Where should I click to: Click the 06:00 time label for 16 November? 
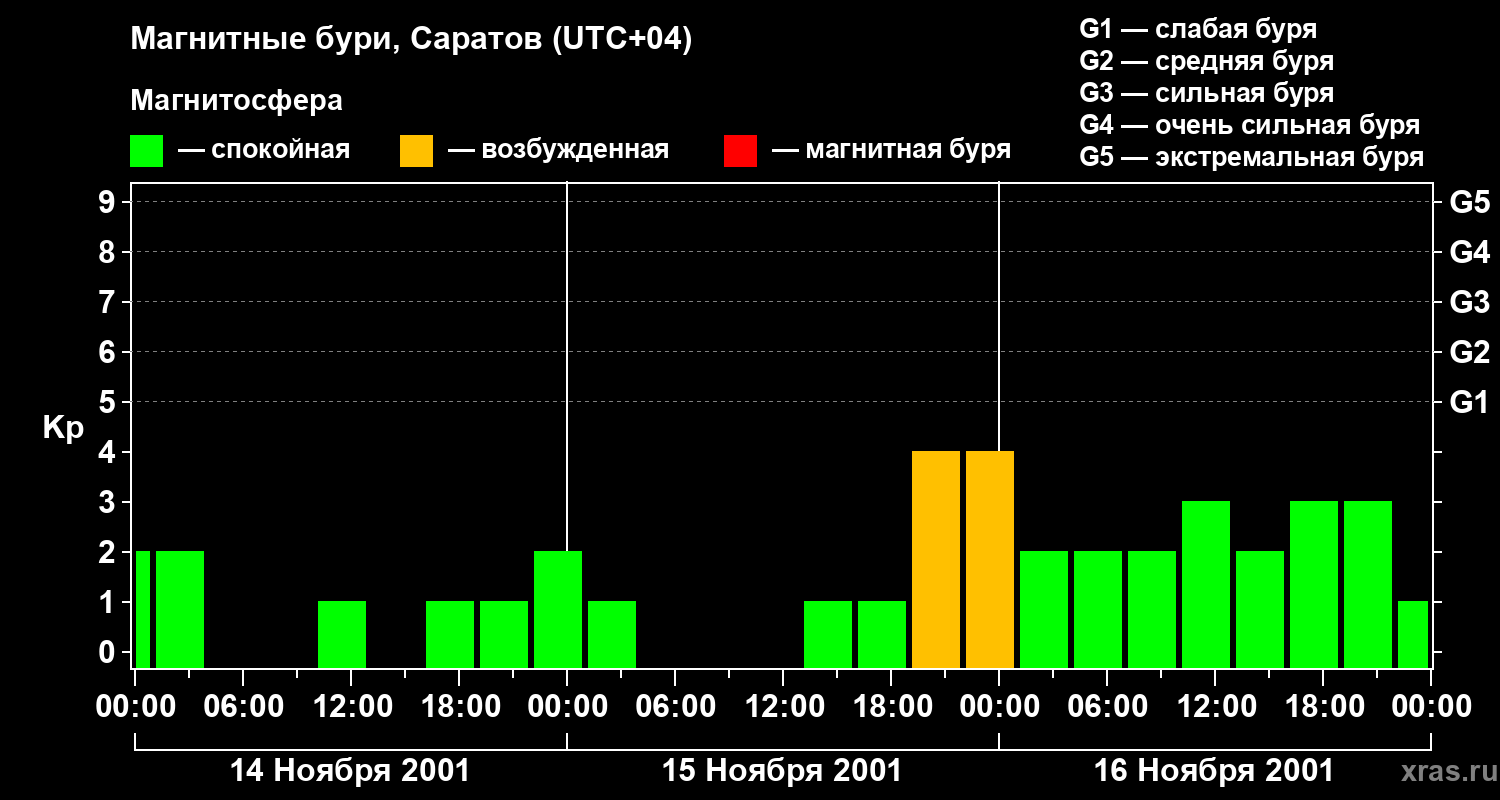click(1107, 706)
